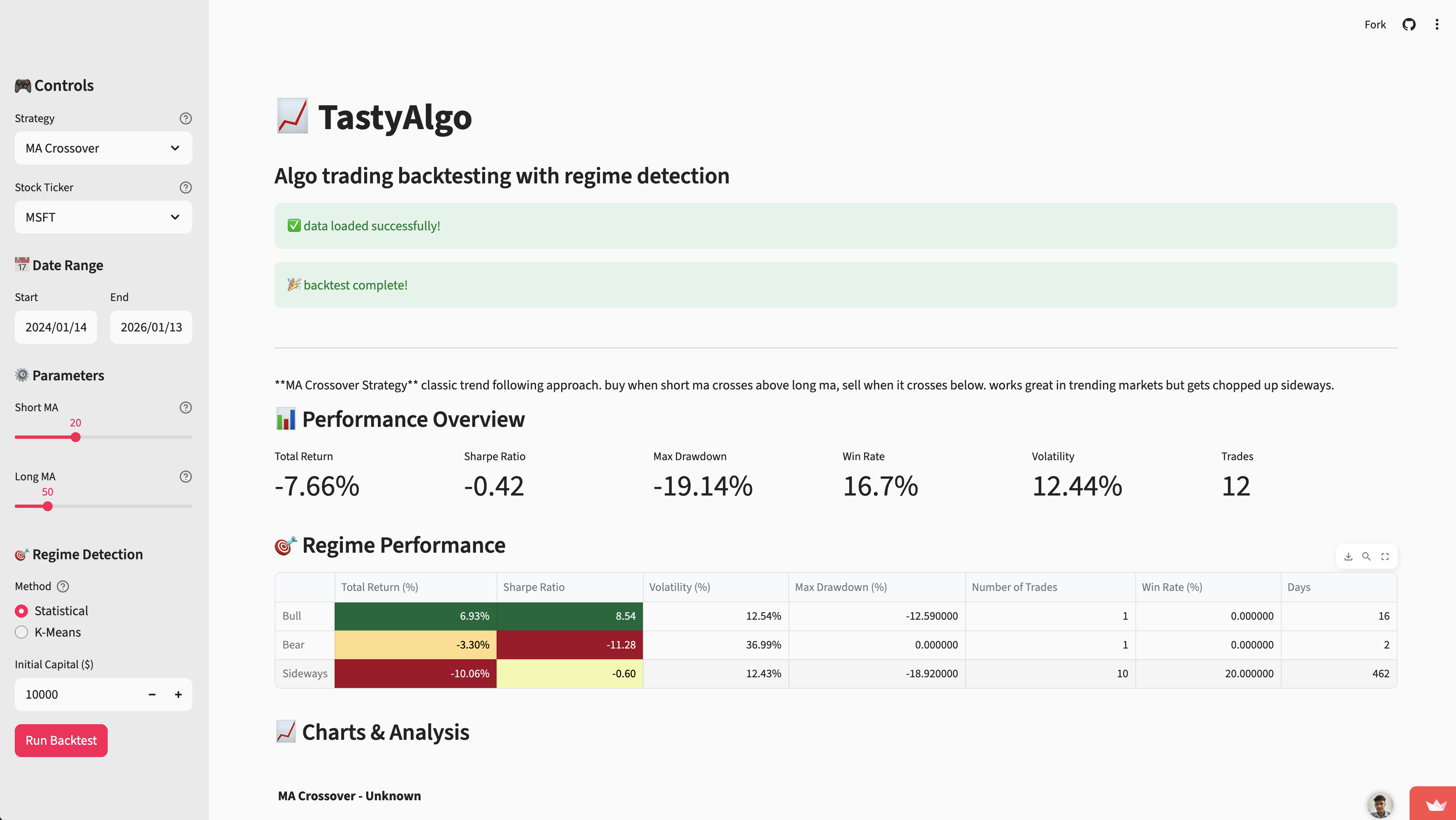Open the GitHub repository icon
The width and height of the screenshot is (1456, 820).
click(x=1408, y=24)
